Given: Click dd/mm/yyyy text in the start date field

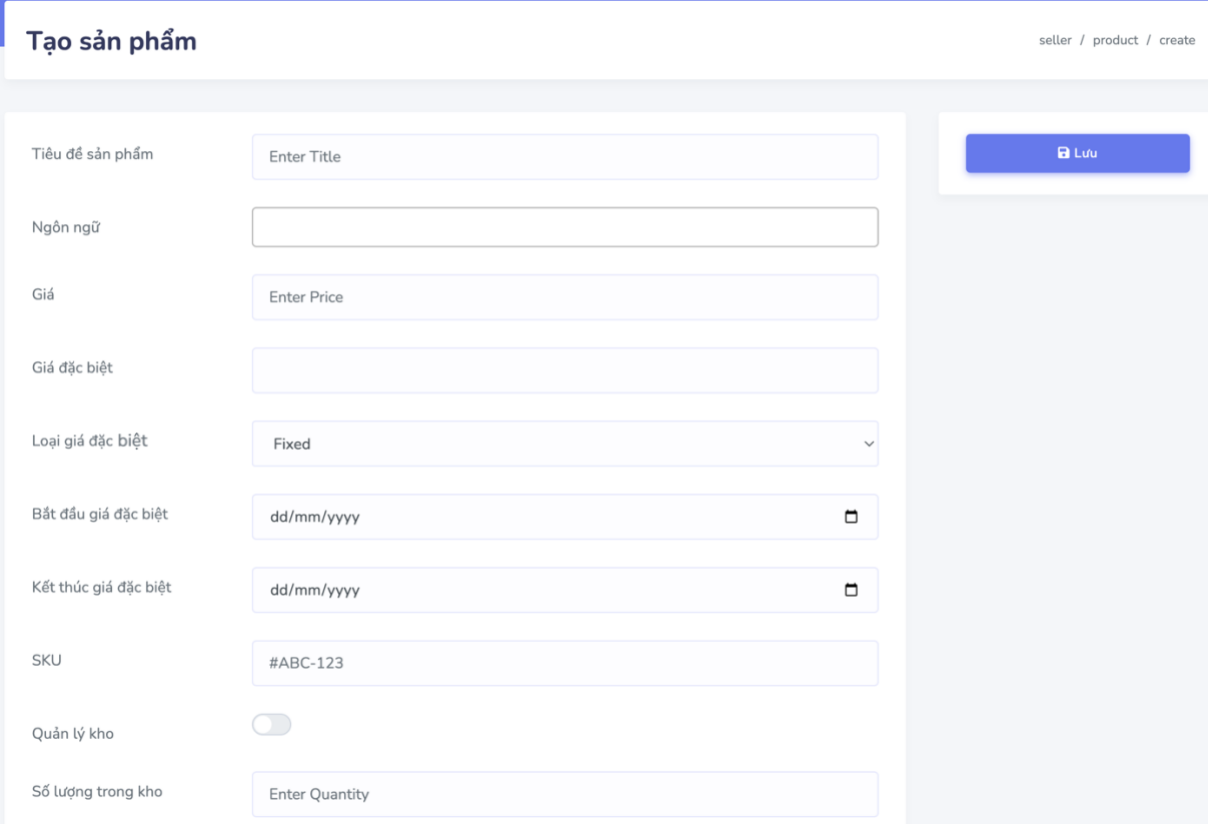Looking at the screenshot, I should point(315,518).
